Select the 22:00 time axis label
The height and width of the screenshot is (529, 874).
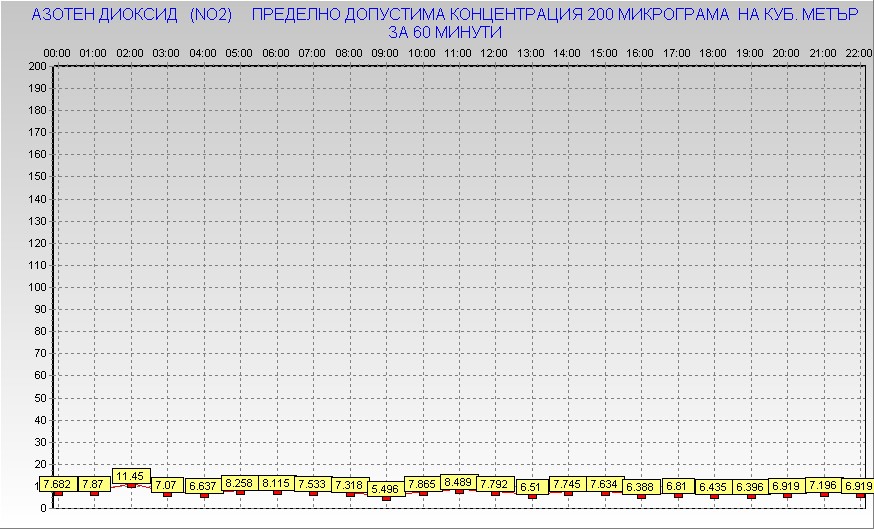[x=858, y=52]
